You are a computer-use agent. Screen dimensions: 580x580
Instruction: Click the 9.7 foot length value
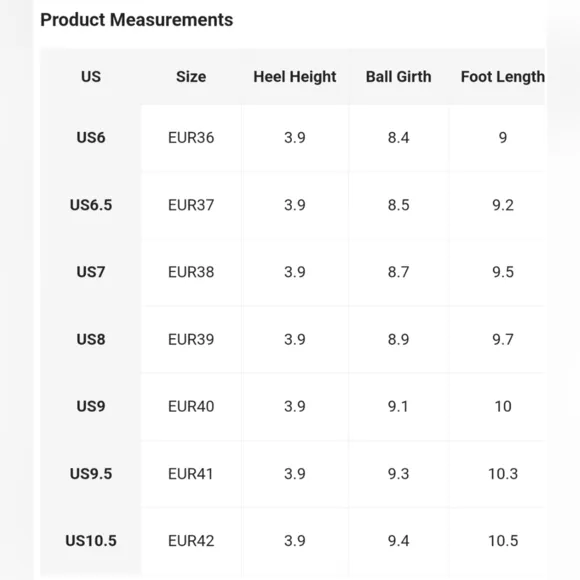click(503, 339)
